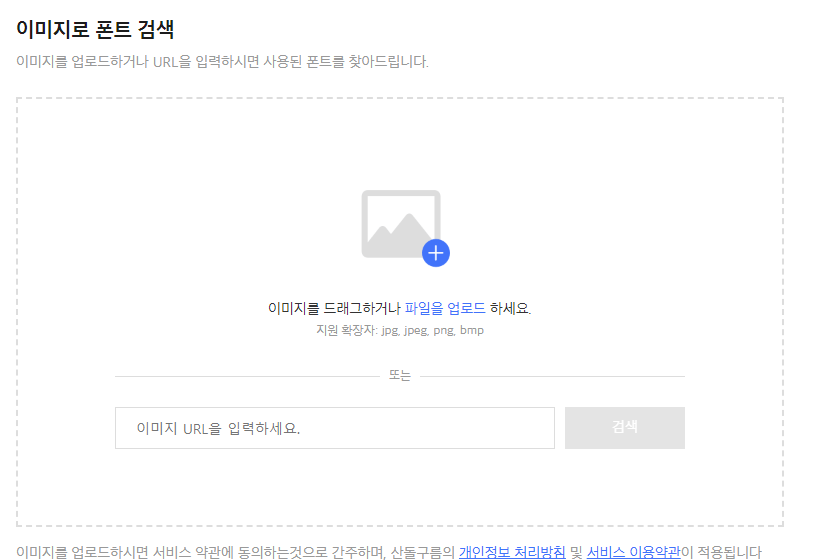Click the description text about uploading or URL
The height and width of the screenshot is (560, 813).
[222, 62]
